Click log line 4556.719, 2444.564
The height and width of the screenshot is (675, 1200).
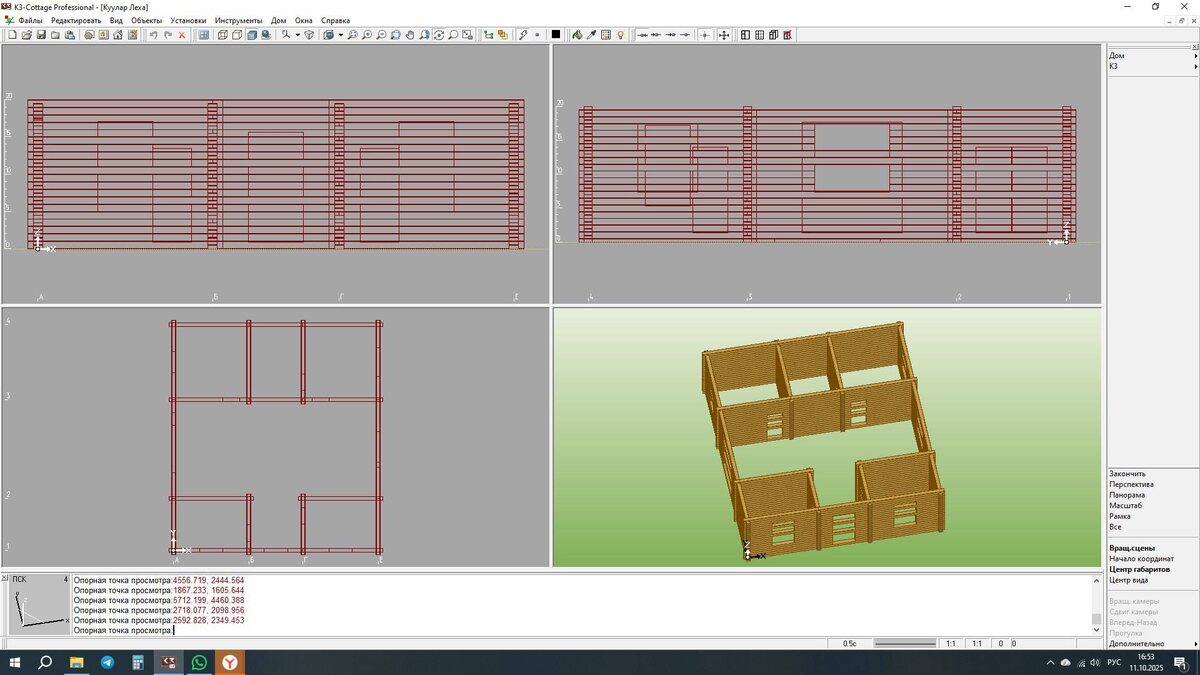tap(158, 580)
